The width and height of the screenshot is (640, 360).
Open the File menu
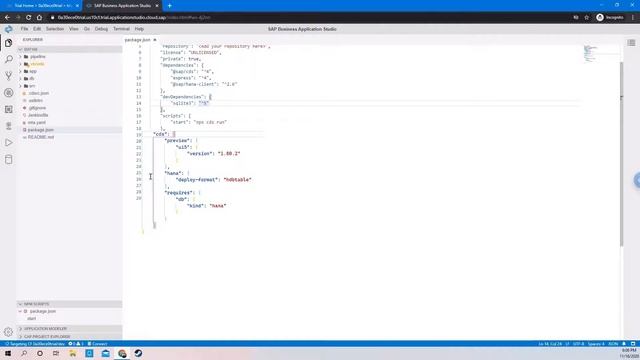point(24,29)
